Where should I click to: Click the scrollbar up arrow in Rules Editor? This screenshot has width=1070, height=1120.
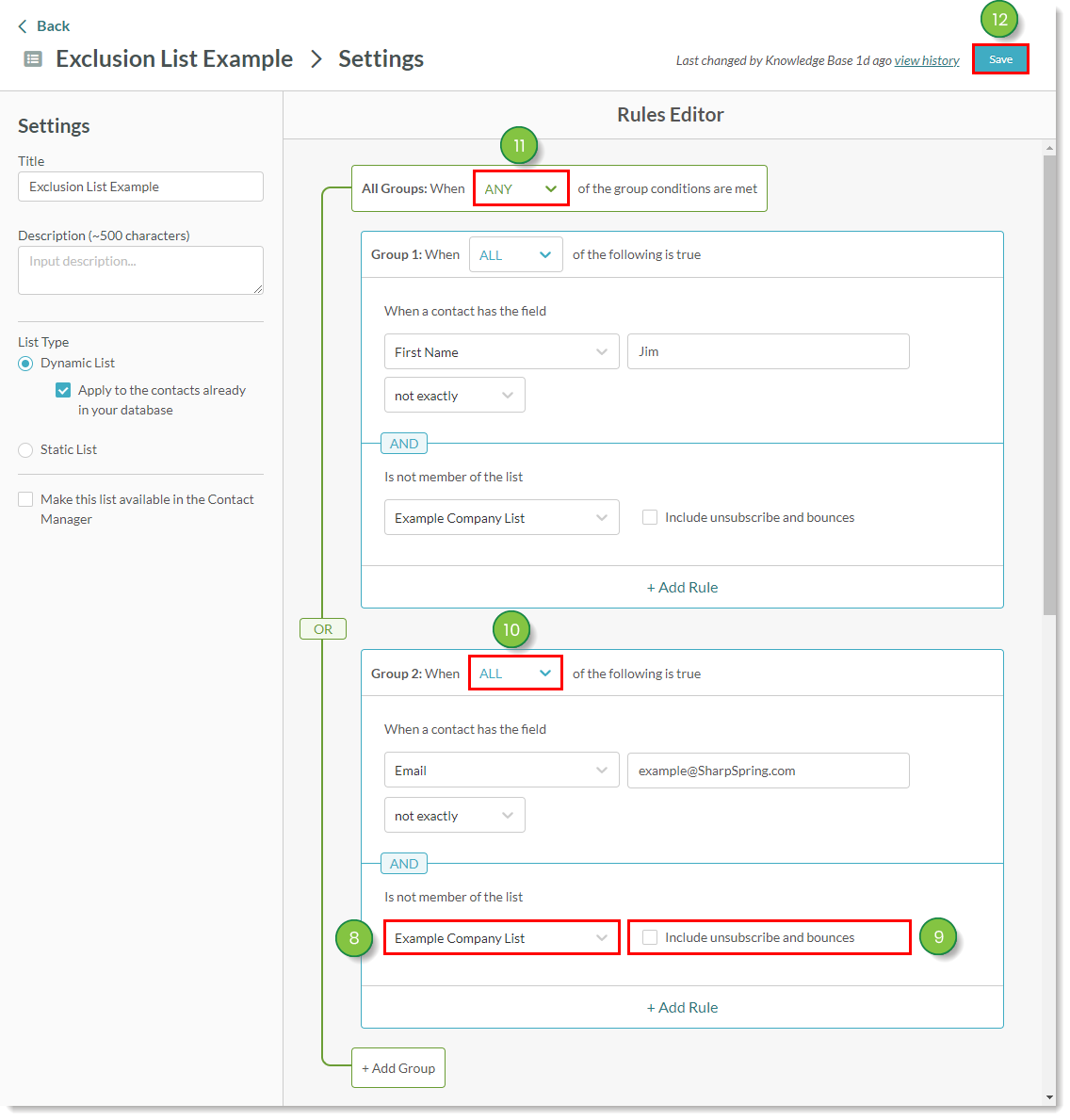pos(1049,149)
